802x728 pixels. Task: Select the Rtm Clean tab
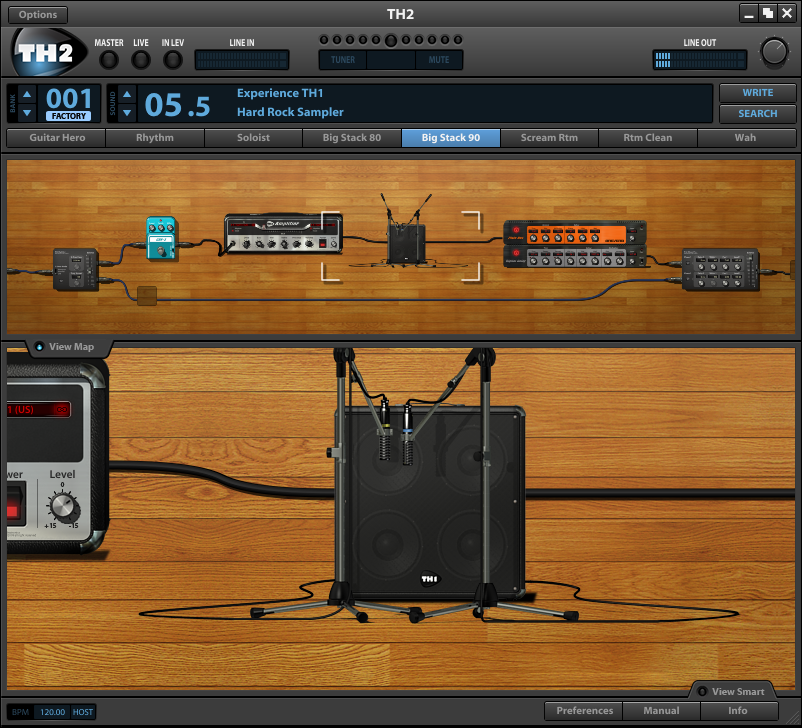(x=648, y=138)
